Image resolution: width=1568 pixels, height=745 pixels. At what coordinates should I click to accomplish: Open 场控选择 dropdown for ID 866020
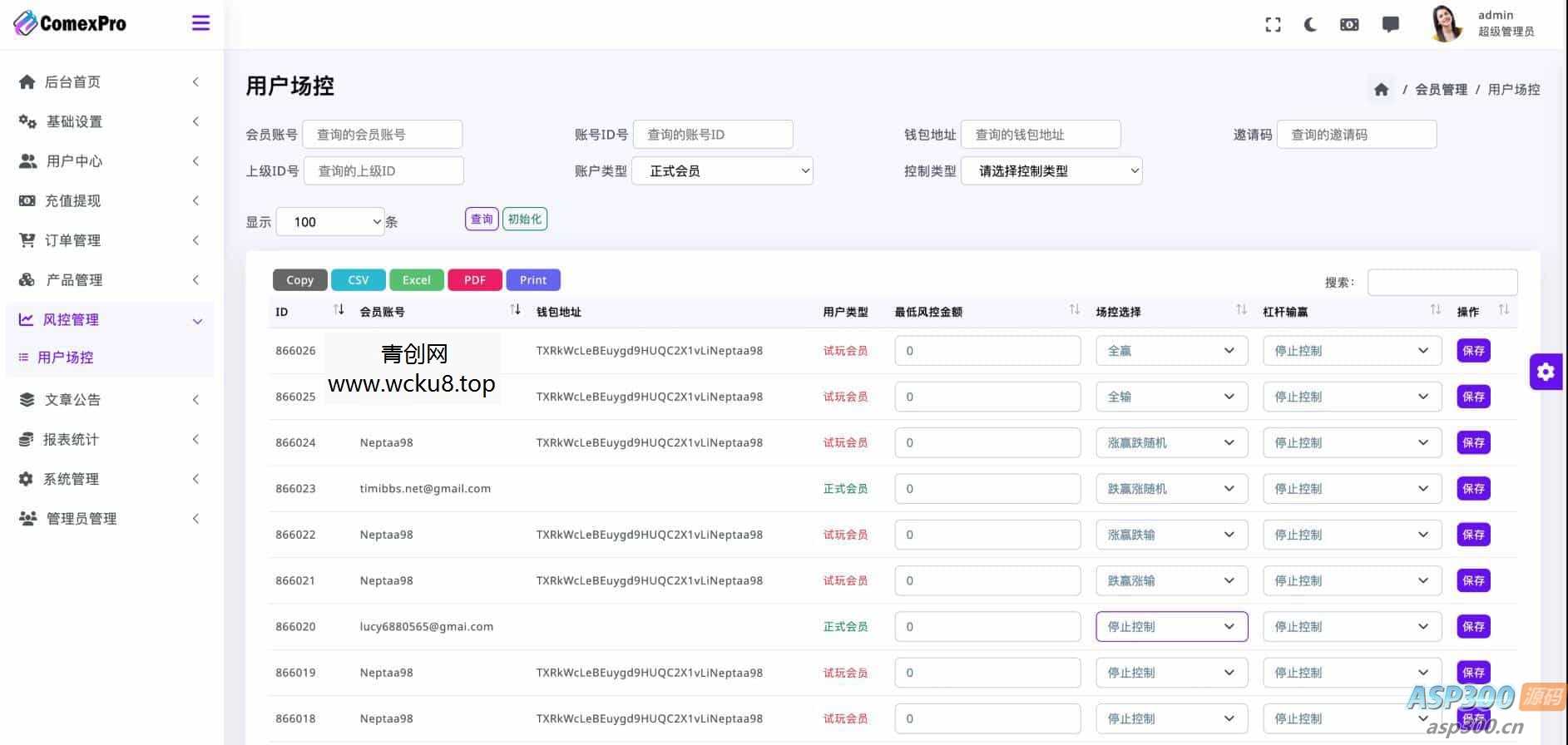(1171, 627)
